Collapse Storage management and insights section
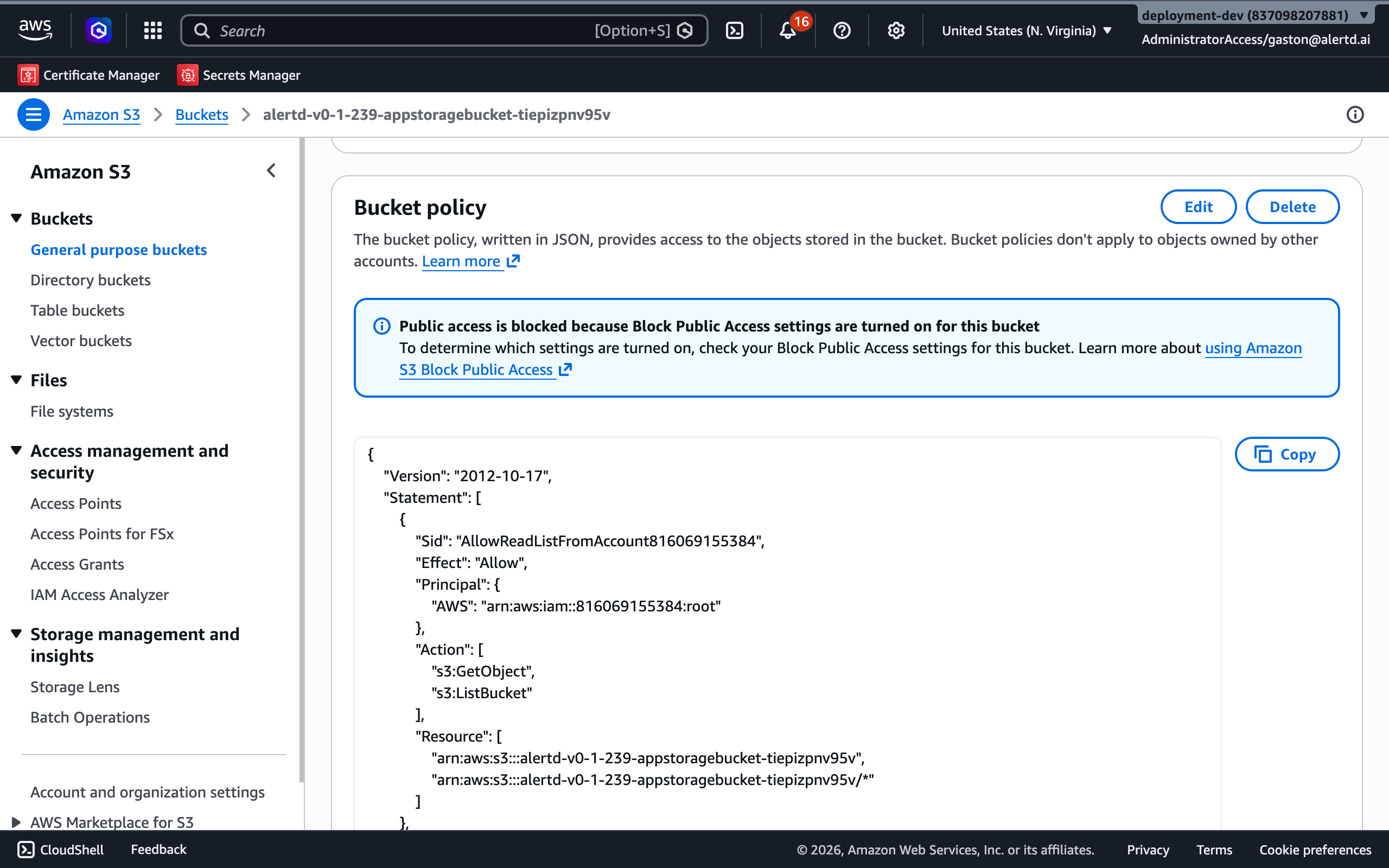This screenshot has width=1389, height=868. 17,634
